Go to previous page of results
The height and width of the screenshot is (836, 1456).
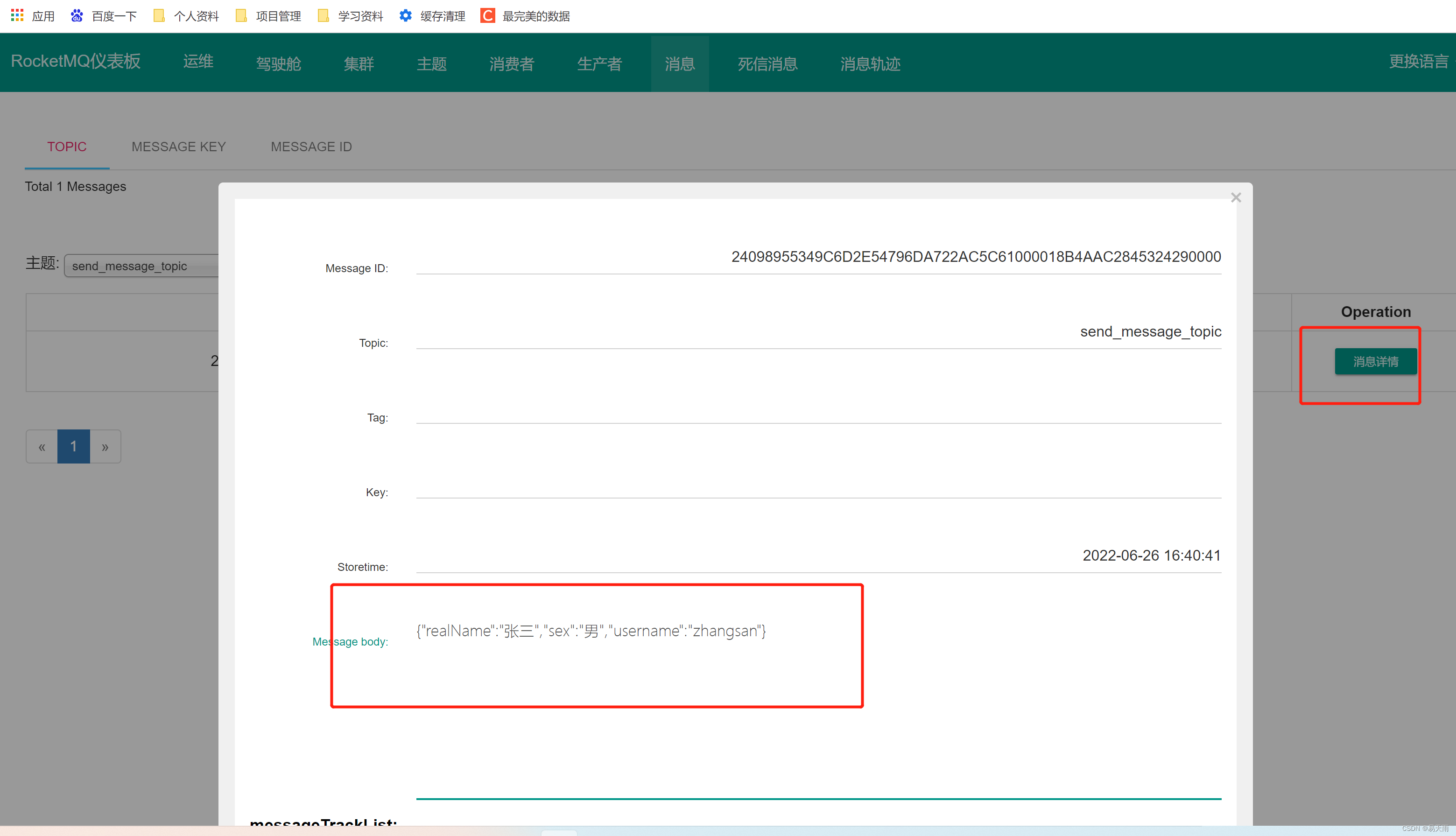point(42,447)
